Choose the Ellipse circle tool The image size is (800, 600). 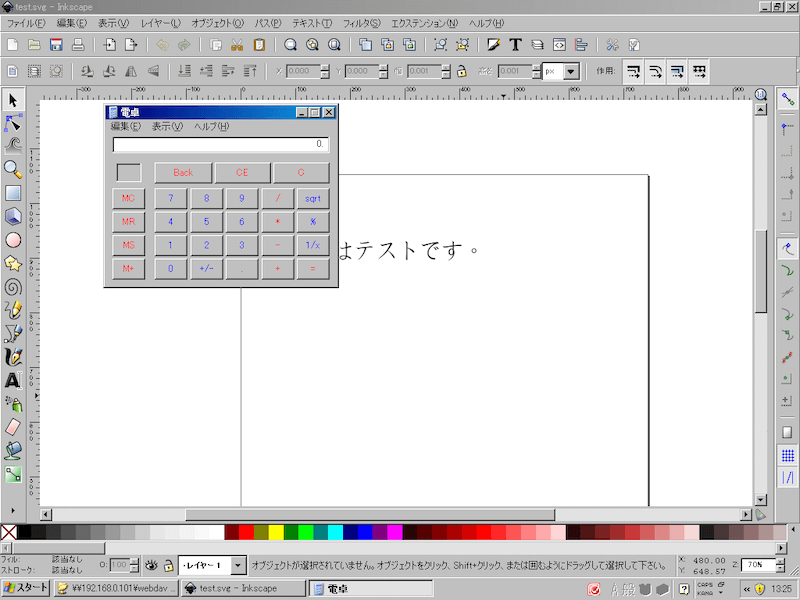pos(13,240)
